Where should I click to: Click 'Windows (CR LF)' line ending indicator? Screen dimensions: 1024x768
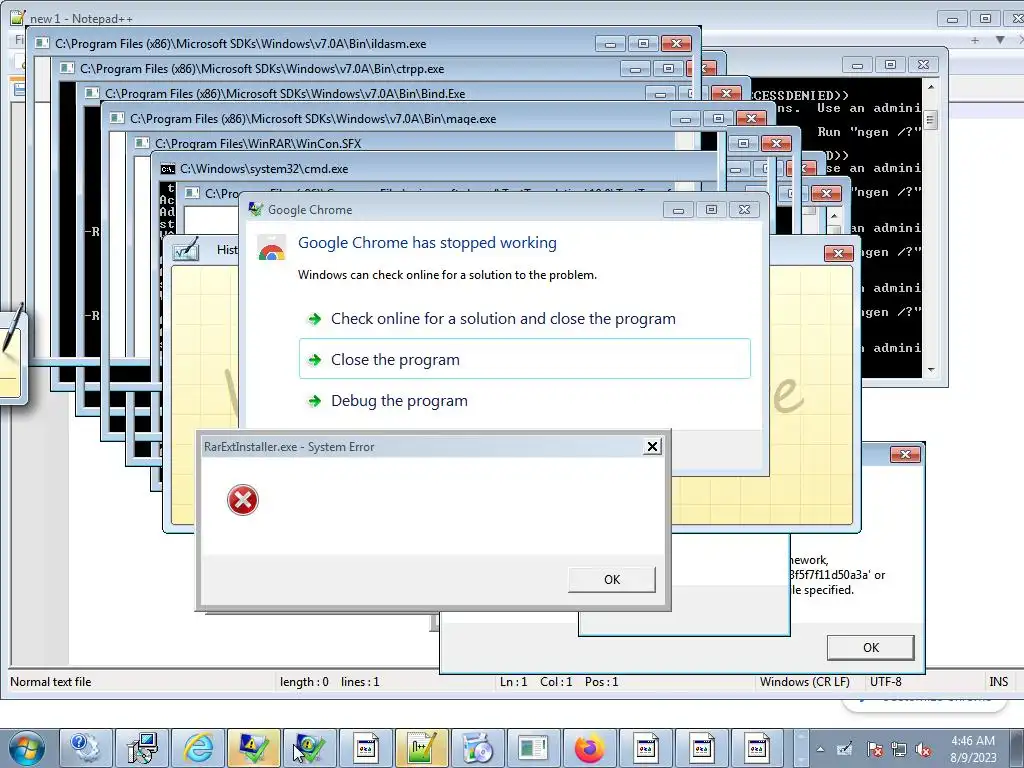[x=805, y=682]
